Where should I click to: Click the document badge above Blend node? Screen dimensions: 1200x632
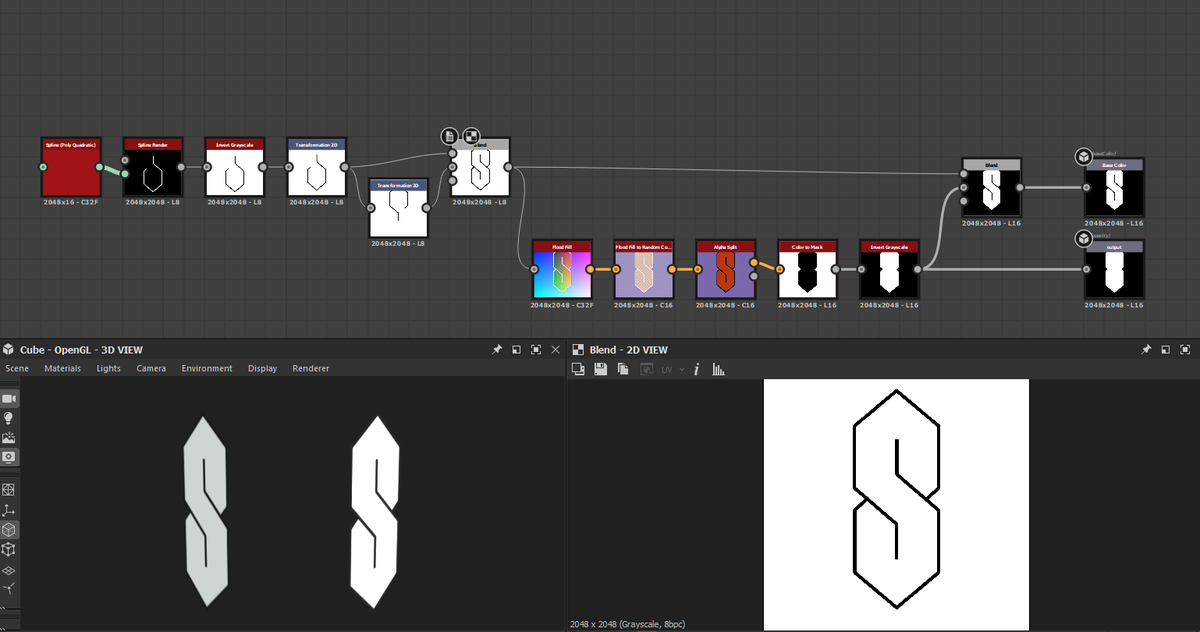450,136
